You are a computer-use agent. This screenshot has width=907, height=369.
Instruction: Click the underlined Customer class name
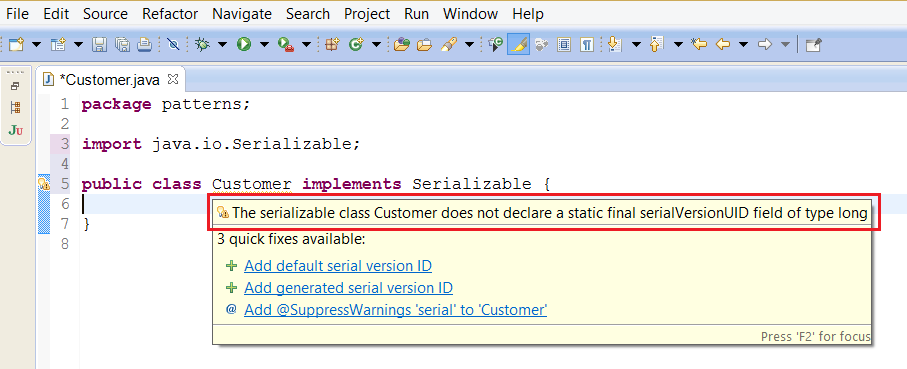[x=252, y=184]
